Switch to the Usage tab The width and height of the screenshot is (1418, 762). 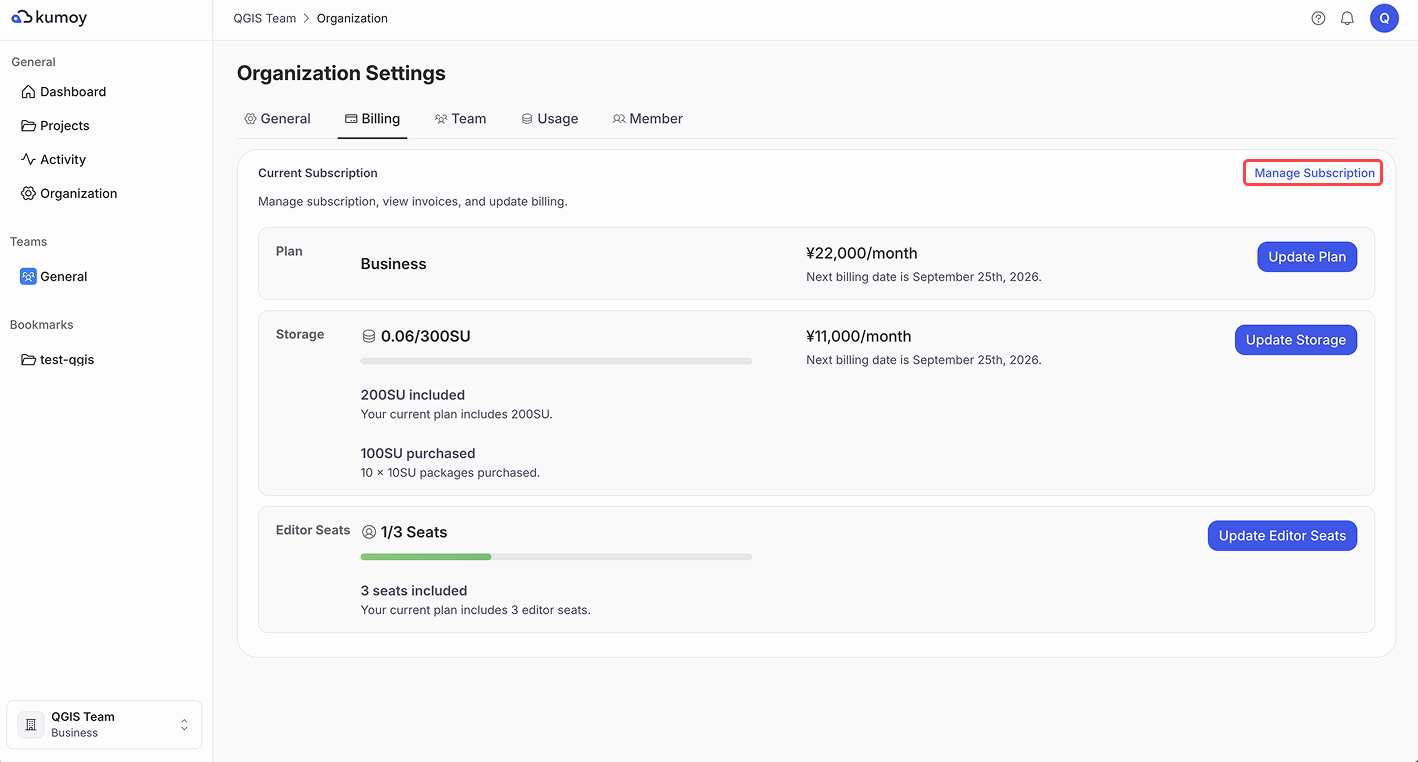549,119
